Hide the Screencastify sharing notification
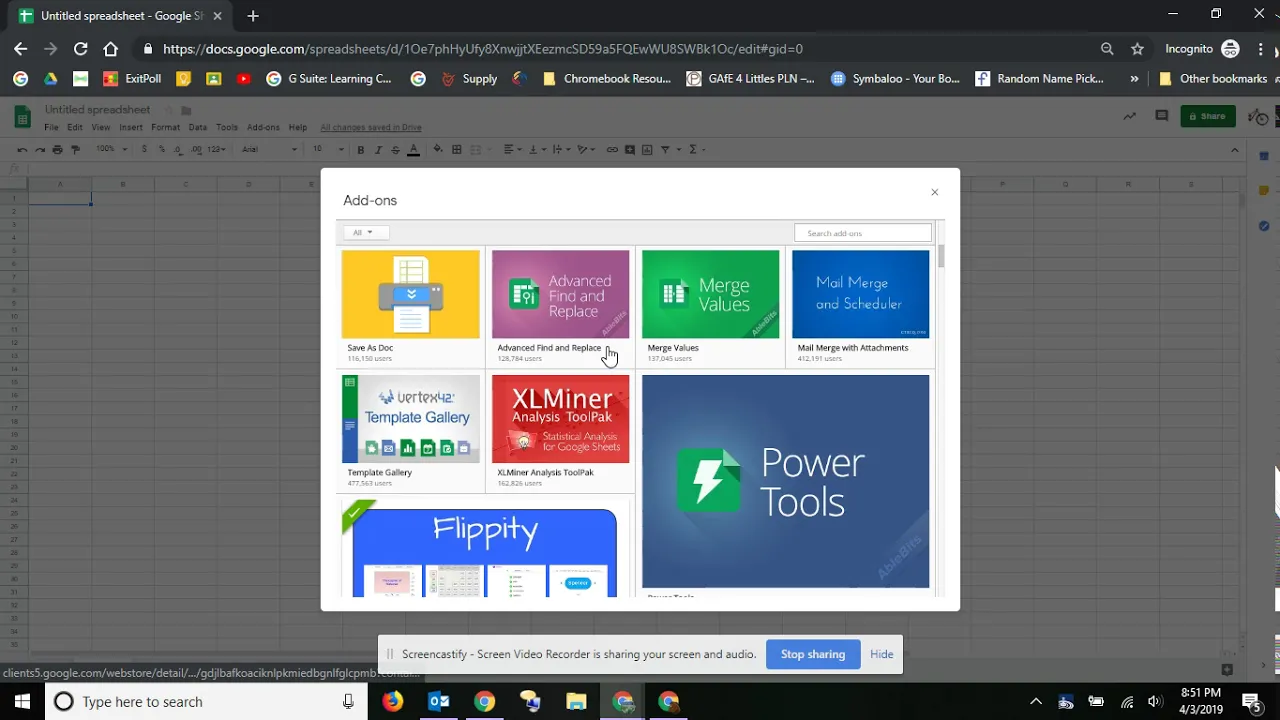The width and height of the screenshot is (1280, 720). coord(881,654)
